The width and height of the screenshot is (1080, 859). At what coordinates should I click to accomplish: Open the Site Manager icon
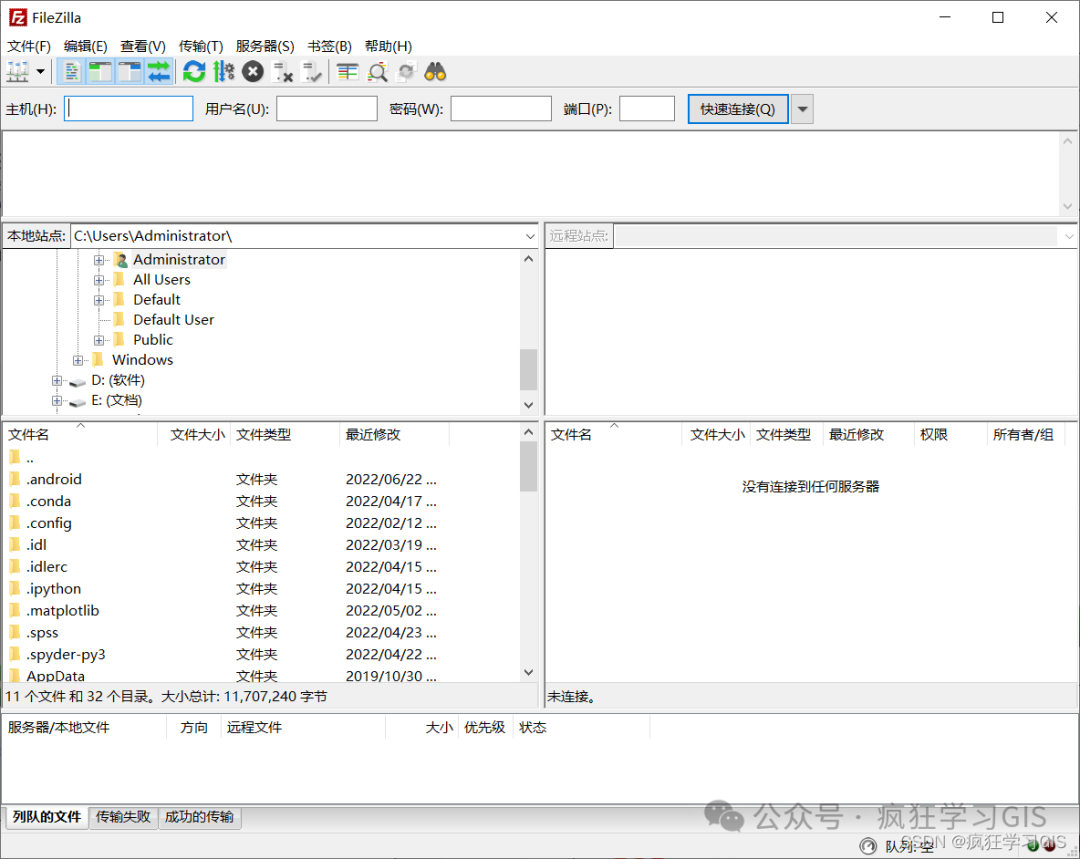tap(18, 72)
